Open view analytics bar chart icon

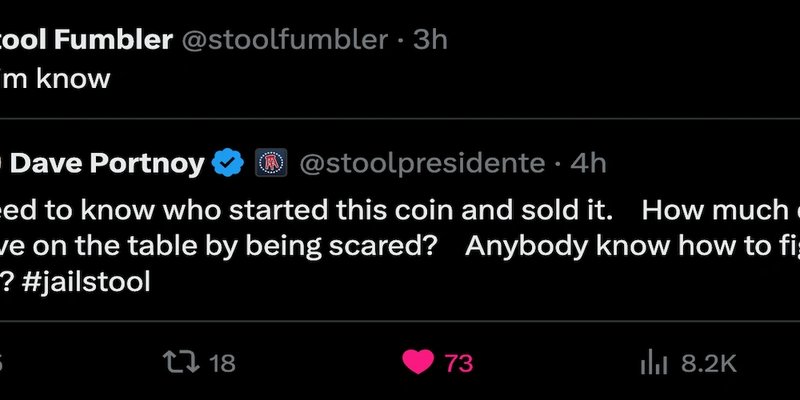(x=654, y=364)
